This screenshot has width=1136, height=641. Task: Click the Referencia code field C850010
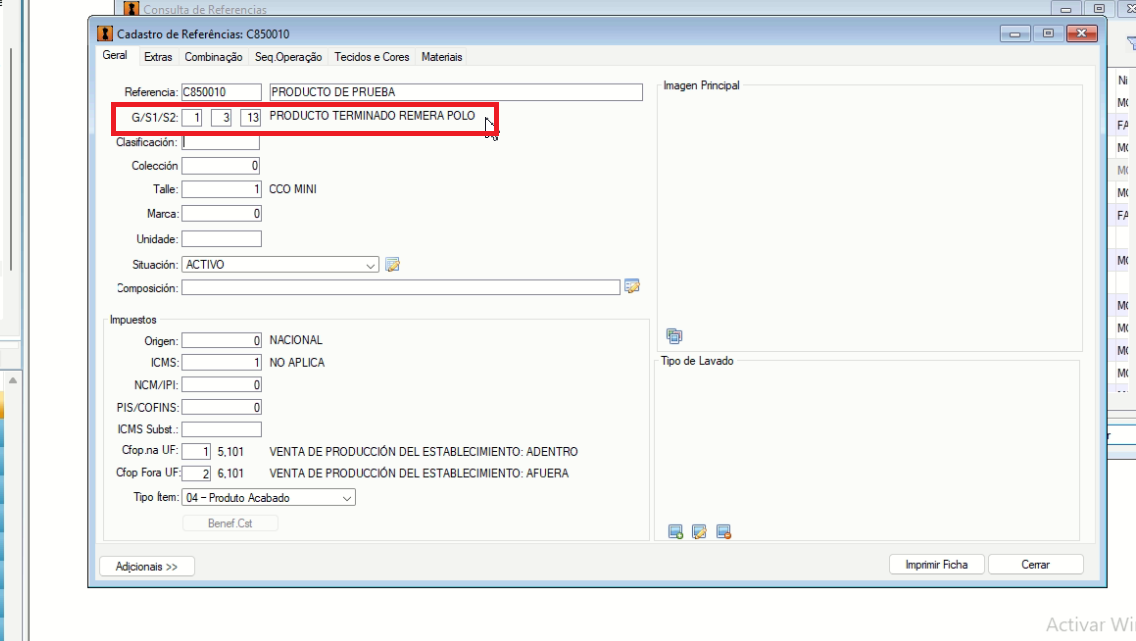click(222, 92)
